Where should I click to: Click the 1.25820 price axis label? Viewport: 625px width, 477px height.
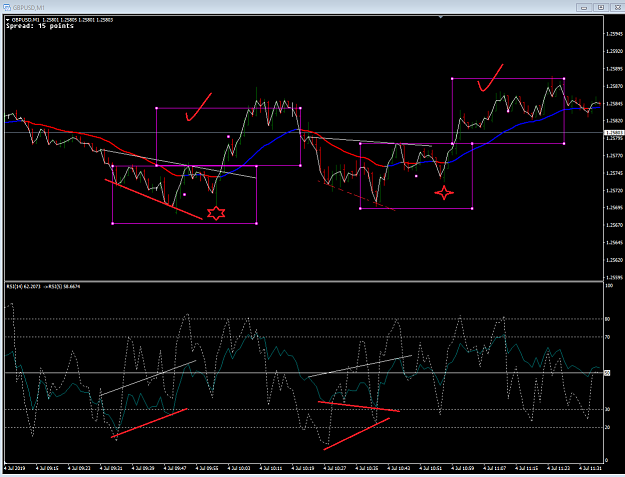click(x=614, y=121)
